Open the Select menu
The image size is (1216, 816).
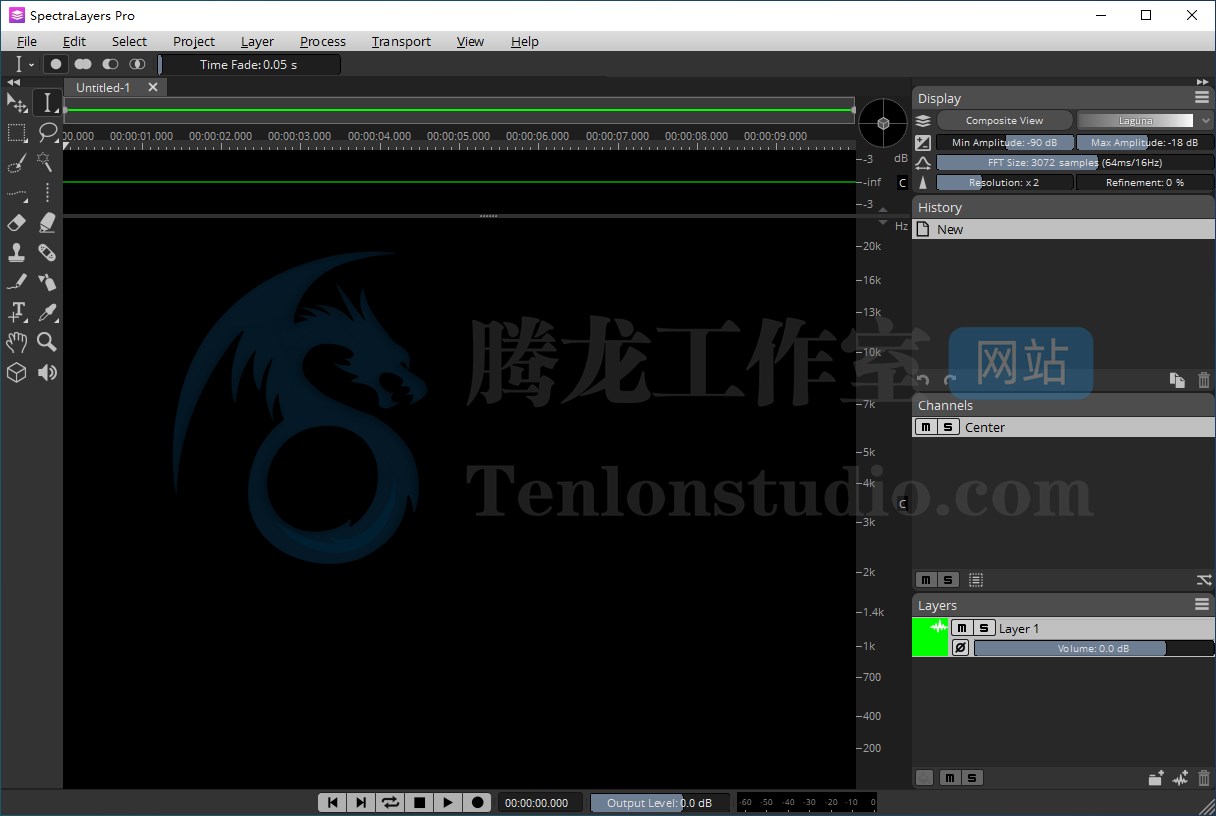coord(129,41)
